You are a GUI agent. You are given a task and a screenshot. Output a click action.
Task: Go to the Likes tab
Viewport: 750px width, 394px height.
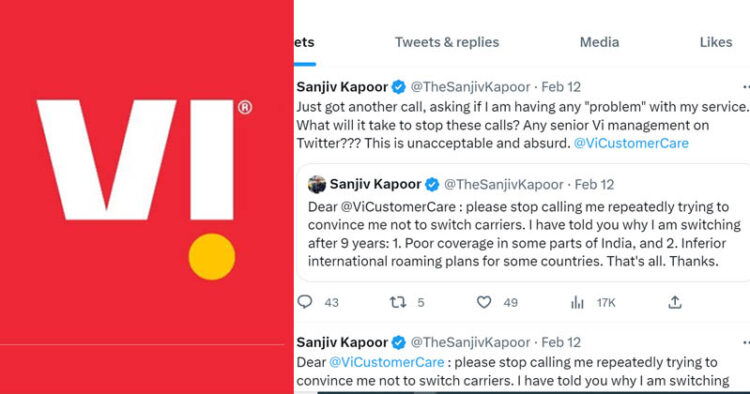click(x=716, y=42)
